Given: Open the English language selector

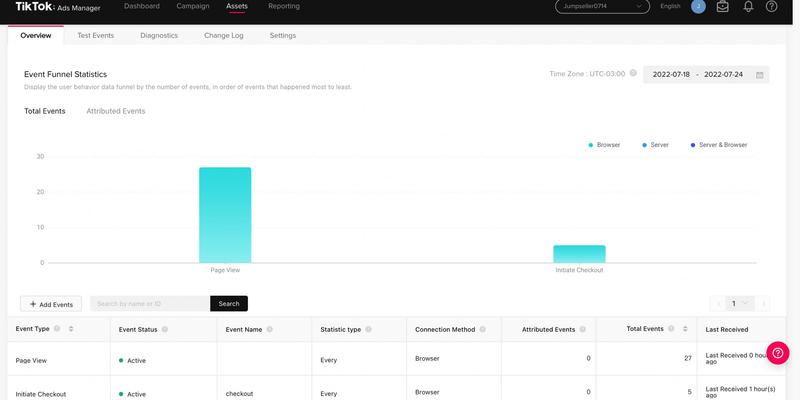Looking at the screenshot, I should [x=670, y=6].
